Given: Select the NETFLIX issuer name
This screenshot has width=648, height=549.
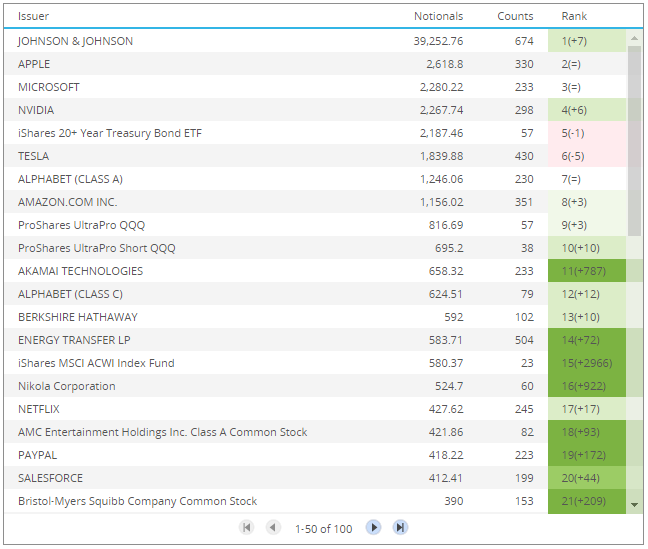Looking at the screenshot, I should click(39, 409).
